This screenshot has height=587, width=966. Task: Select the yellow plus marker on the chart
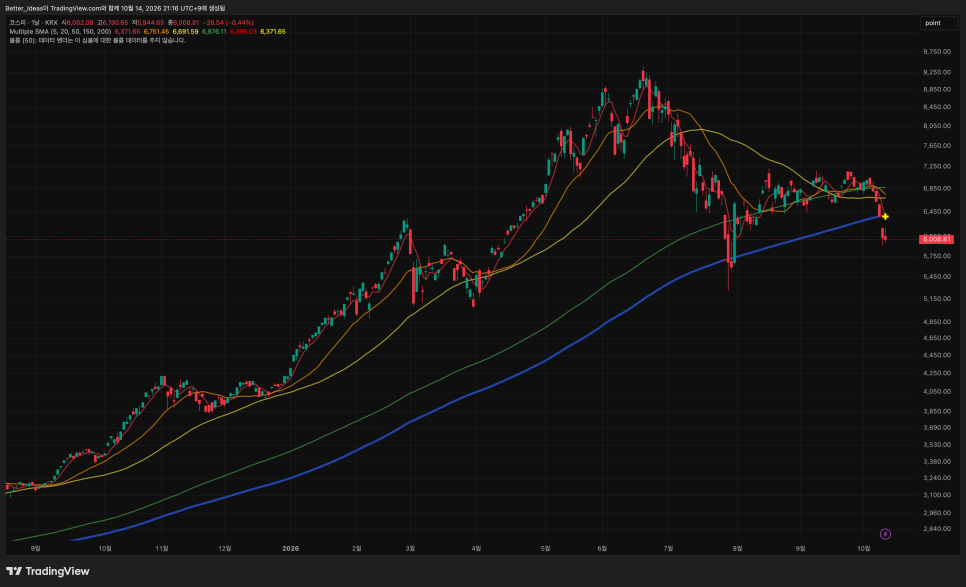point(885,217)
